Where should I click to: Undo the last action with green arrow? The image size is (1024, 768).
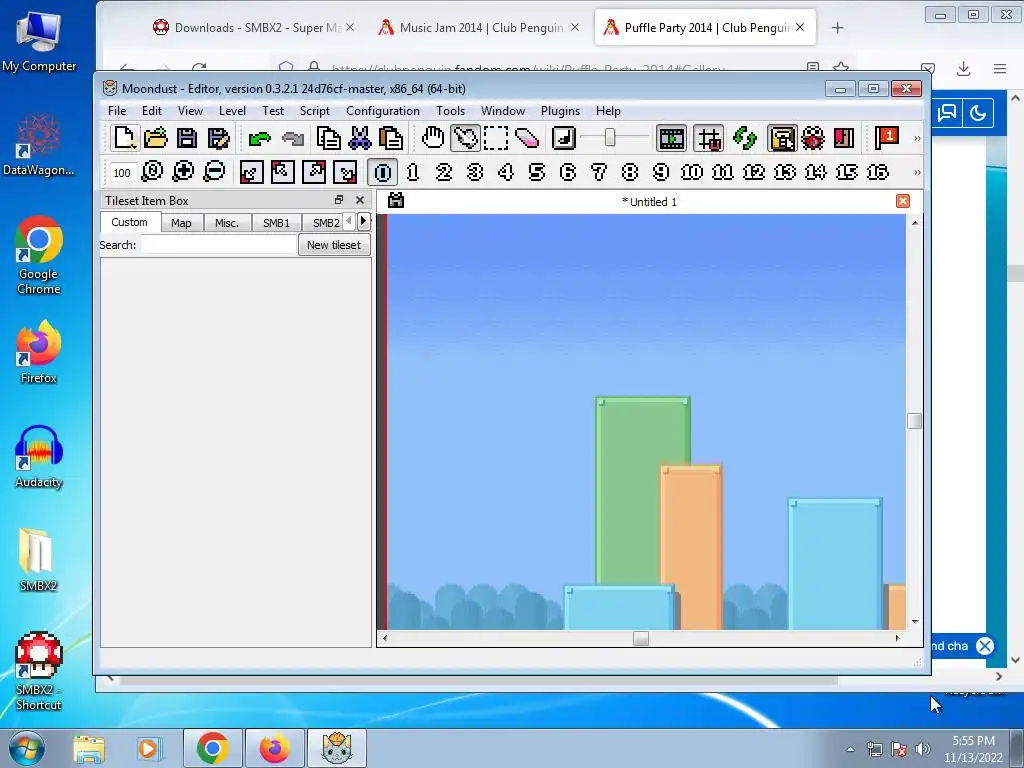pos(259,138)
